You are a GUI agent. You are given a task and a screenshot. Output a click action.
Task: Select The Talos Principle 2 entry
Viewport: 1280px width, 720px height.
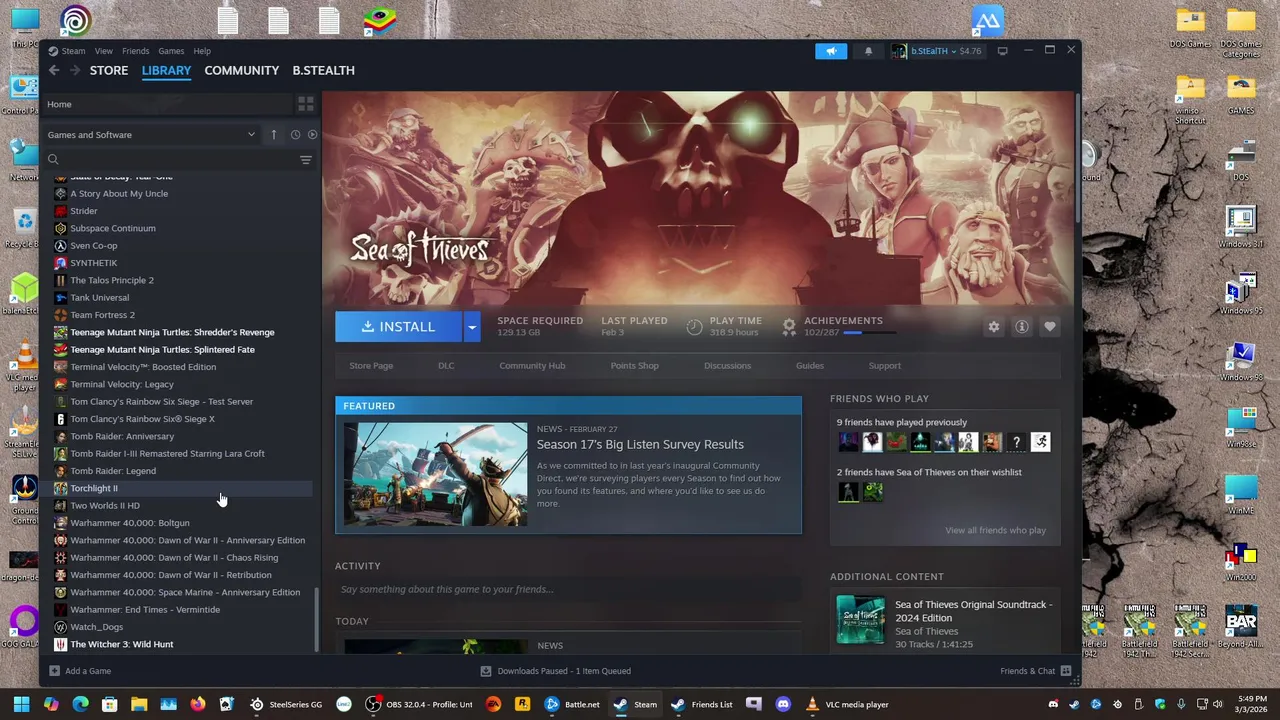click(182, 280)
